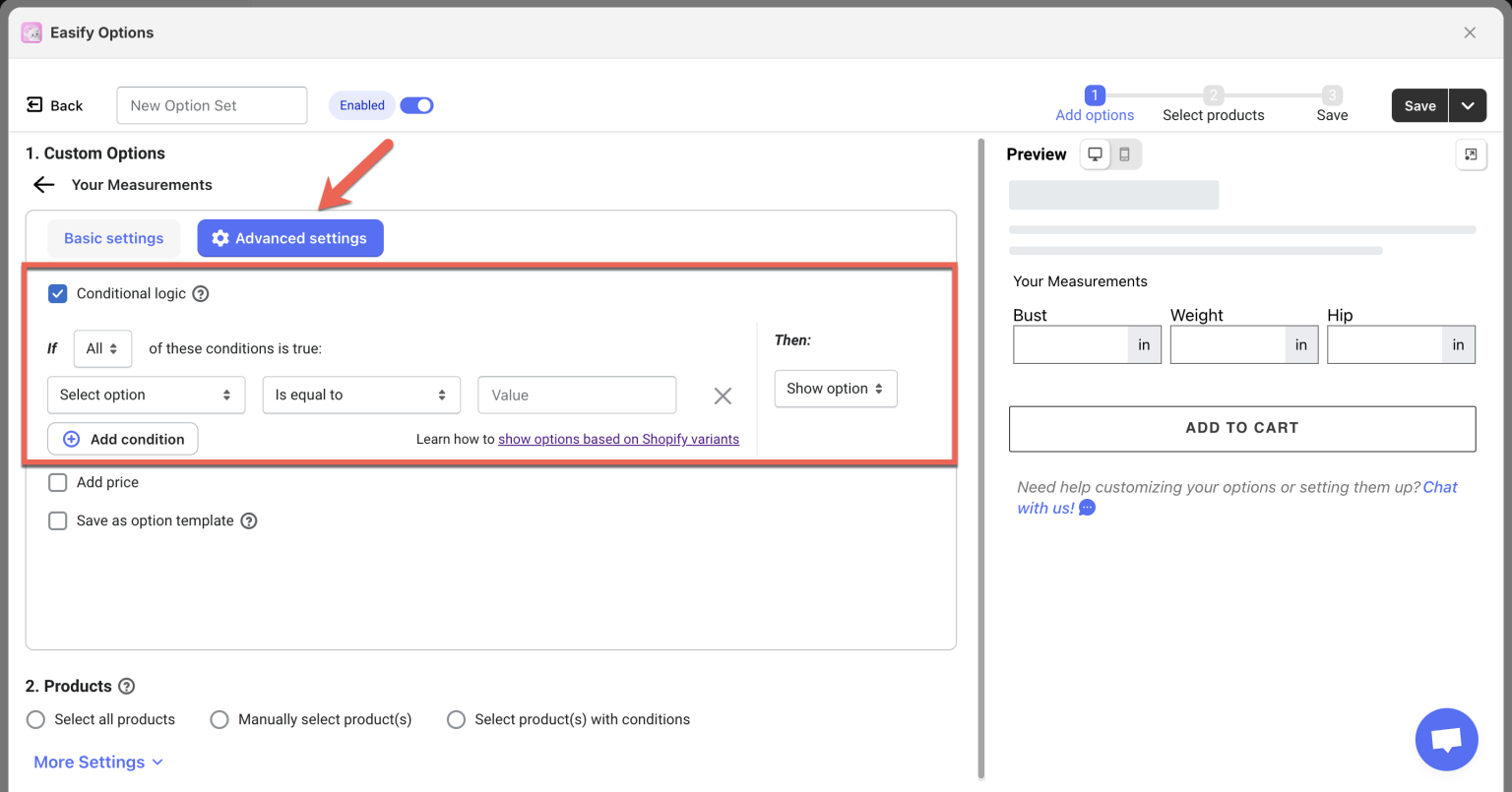1512x792 pixels.
Task: Open the Is equal to dropdown
Action: point(361,395)
